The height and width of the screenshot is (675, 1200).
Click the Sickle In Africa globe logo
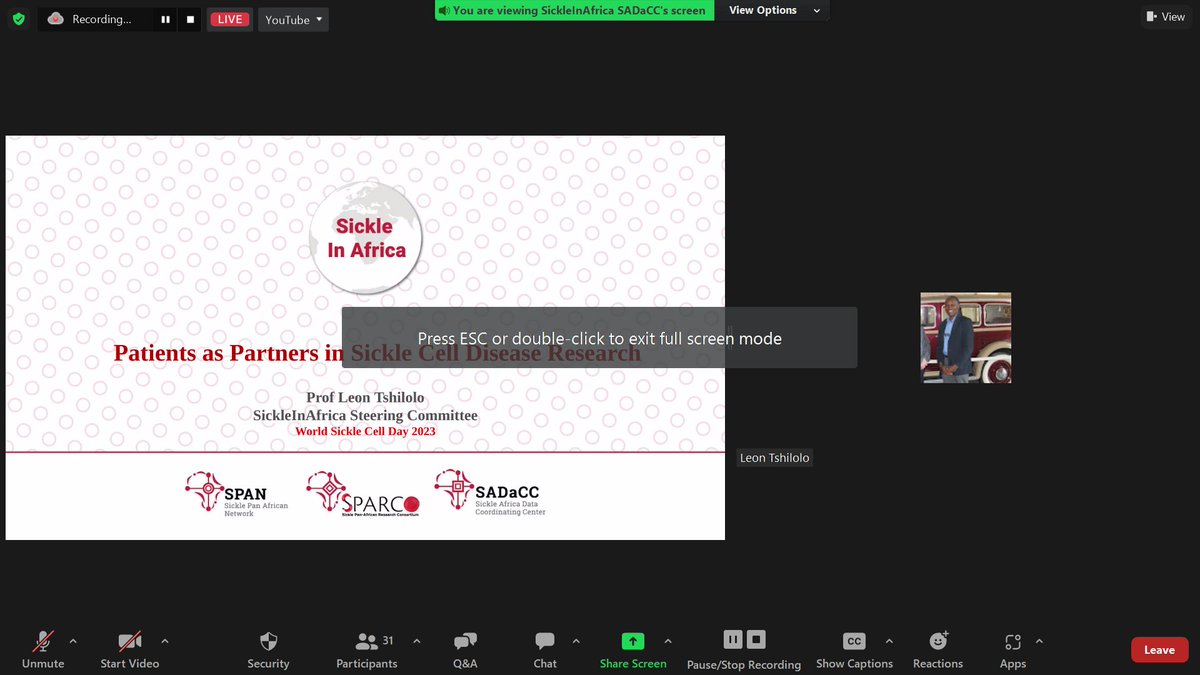(x=366, y=240)
